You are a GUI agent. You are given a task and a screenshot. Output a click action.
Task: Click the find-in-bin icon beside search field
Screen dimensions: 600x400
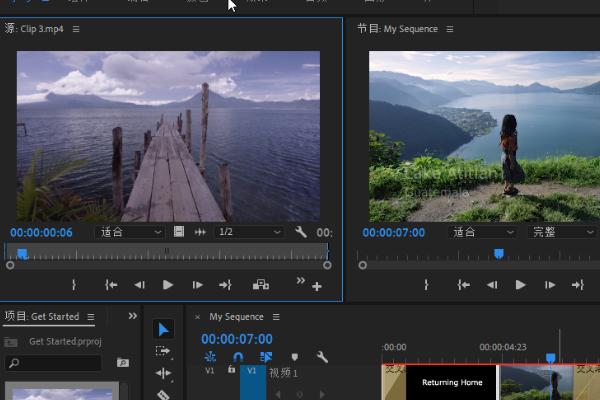[123, 362]
